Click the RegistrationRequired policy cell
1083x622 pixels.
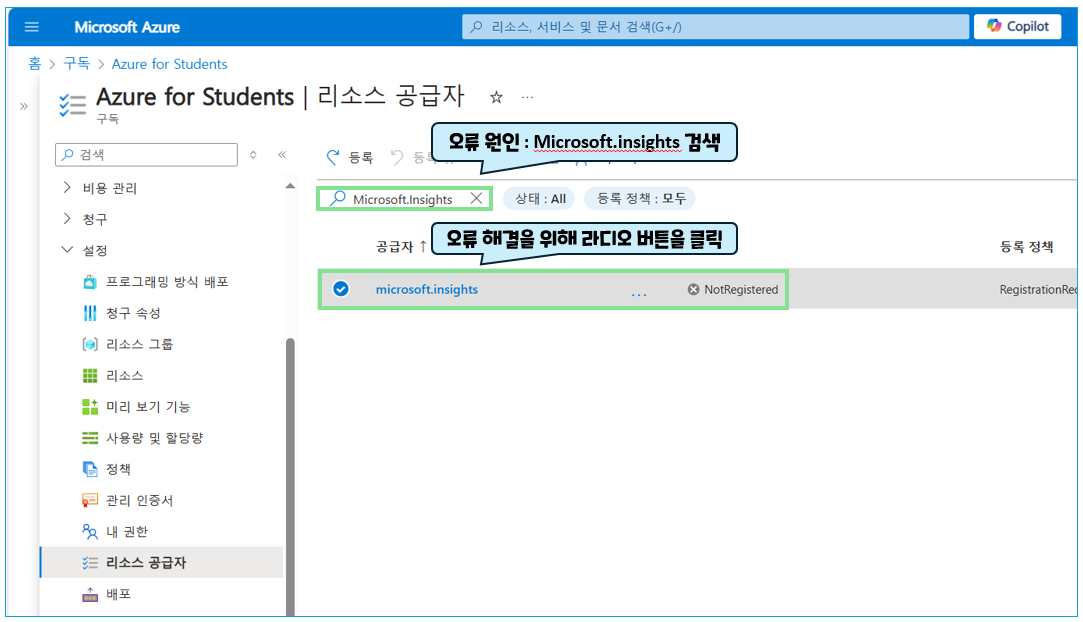(x=1038, y=290)
